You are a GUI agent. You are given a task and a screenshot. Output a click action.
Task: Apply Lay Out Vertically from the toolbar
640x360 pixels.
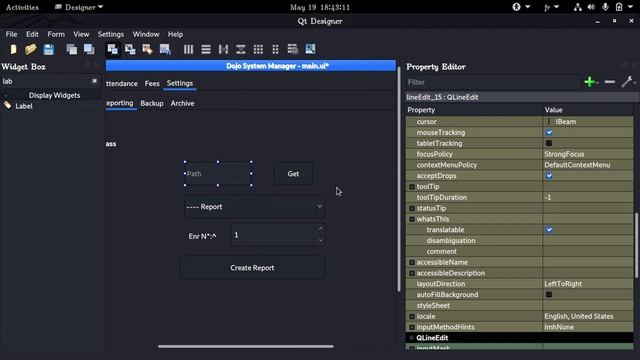point(206,49)
